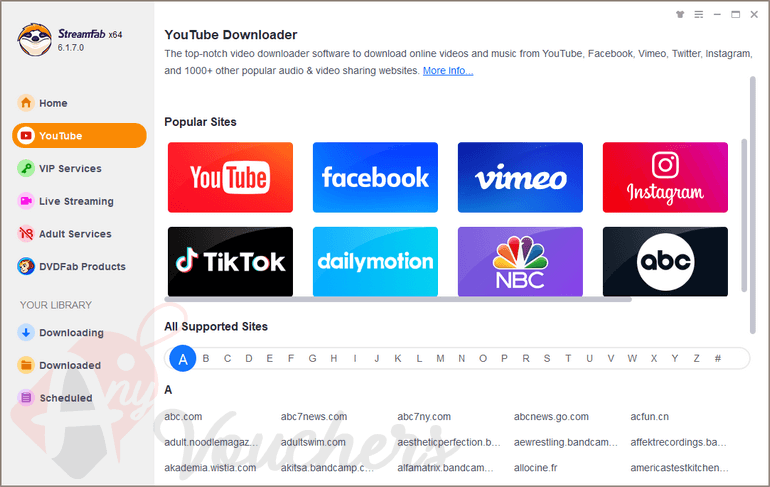Open adult.noodlemagaz... site entry
770x487 pixels.
(211, 442)
